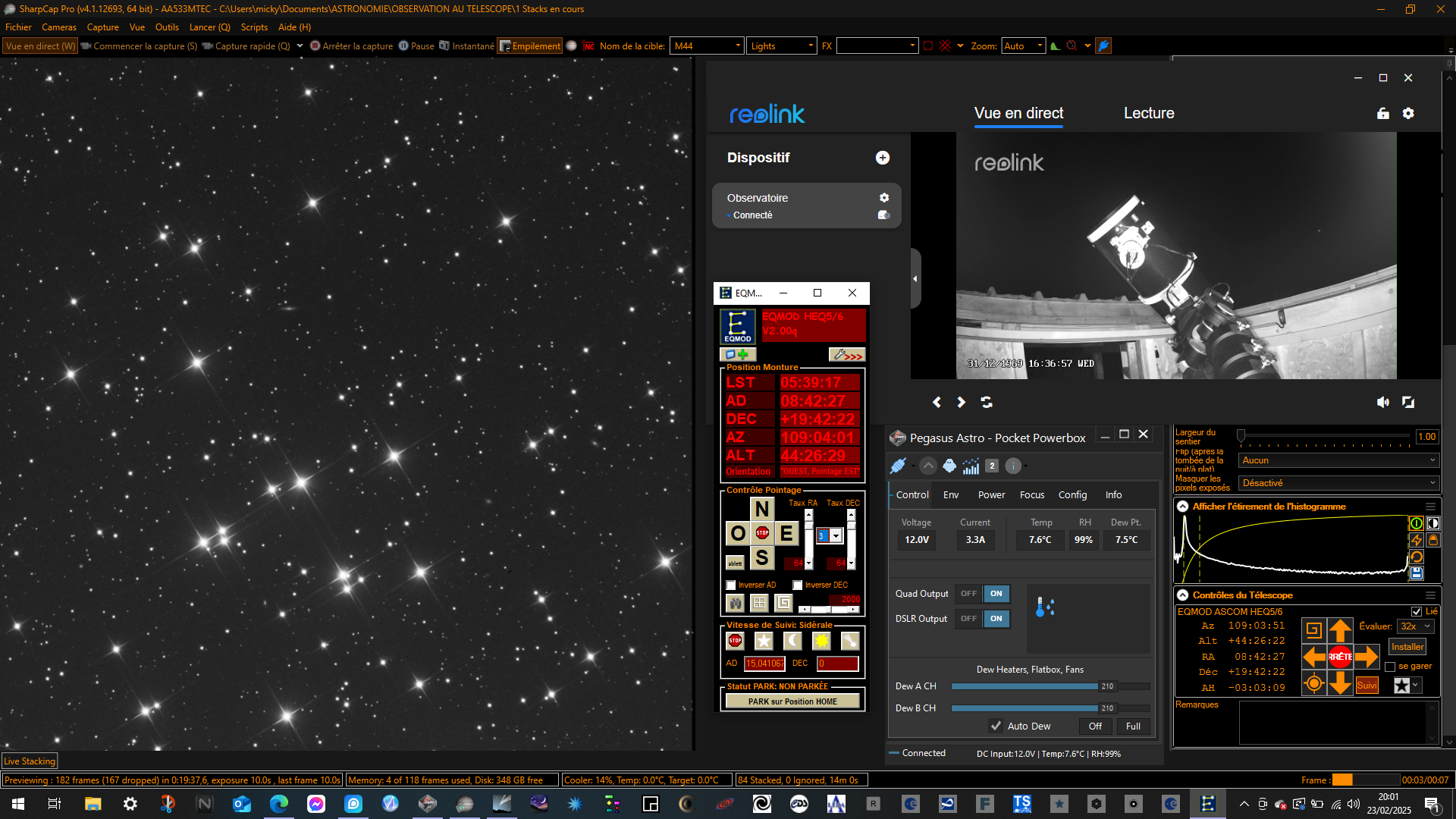Open the Cameras menu
The width and height of the screenshot is (1456, 819).
(x=59, y=27)
